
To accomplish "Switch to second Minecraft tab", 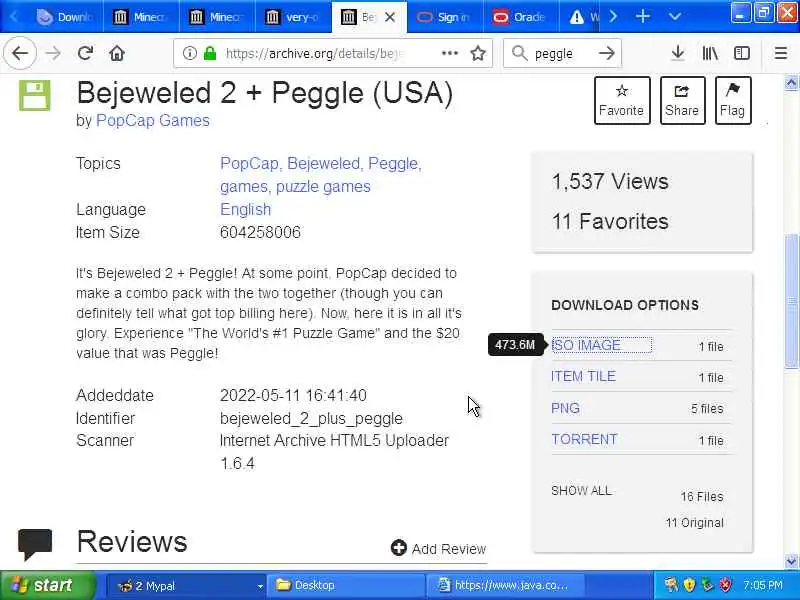I will point(217,17).
